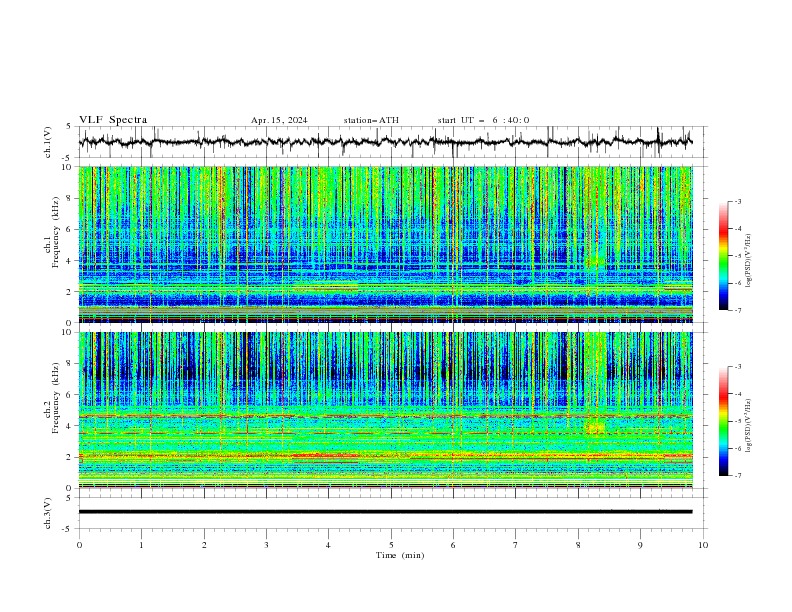Select the upper colorbar "log(PSD)(V²/Hz)" label
The width and height of the screenshot is (792, 612).
pyautogui.click(x=748, y=261)
